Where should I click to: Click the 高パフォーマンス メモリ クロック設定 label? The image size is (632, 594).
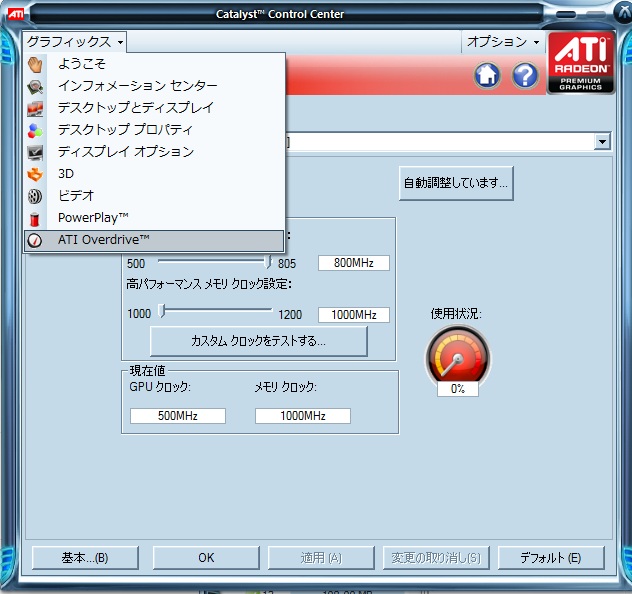click(x=209, y=284)
